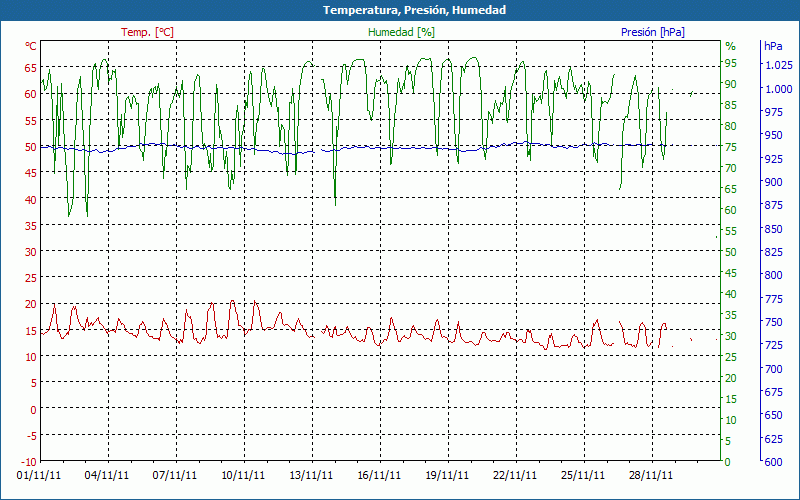Click '65' on the red temperature axis
The height and width of the screenshot is (500, 800).
[x=31, y=68]
